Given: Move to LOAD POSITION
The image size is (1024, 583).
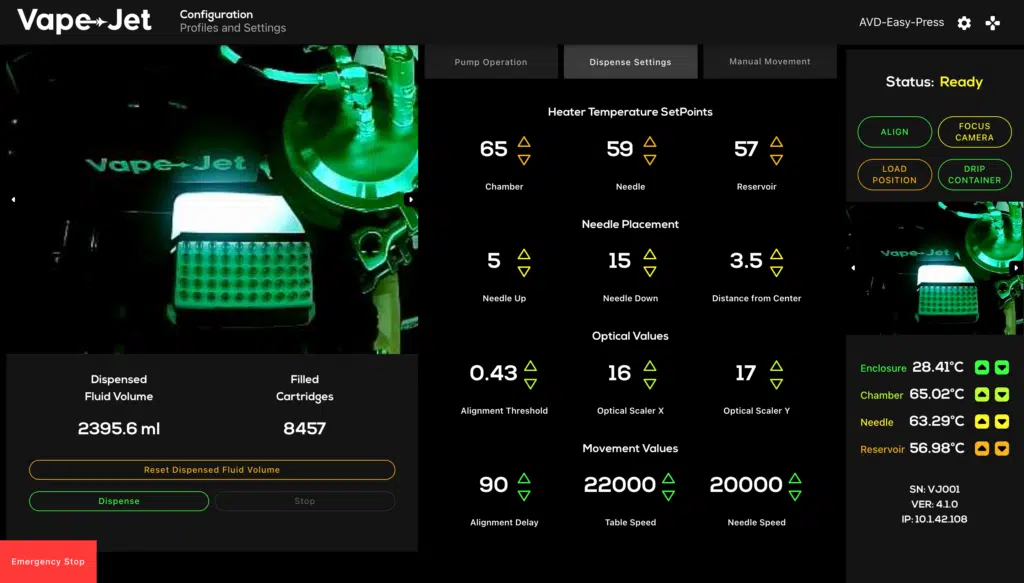Looking at the screenshot, I should [x=895, y=174].
